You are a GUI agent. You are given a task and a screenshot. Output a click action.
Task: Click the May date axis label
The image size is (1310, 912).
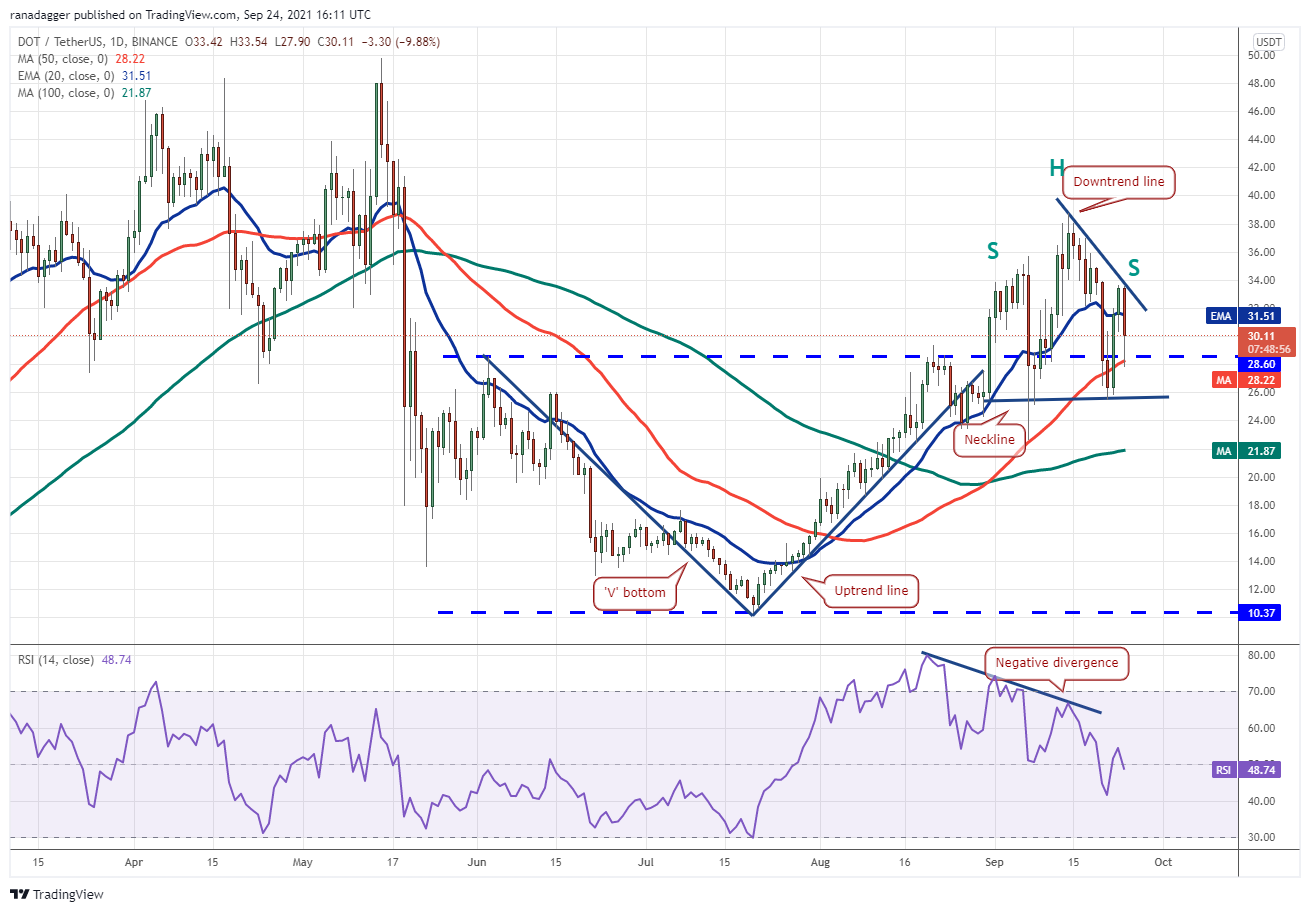[305, 861]
